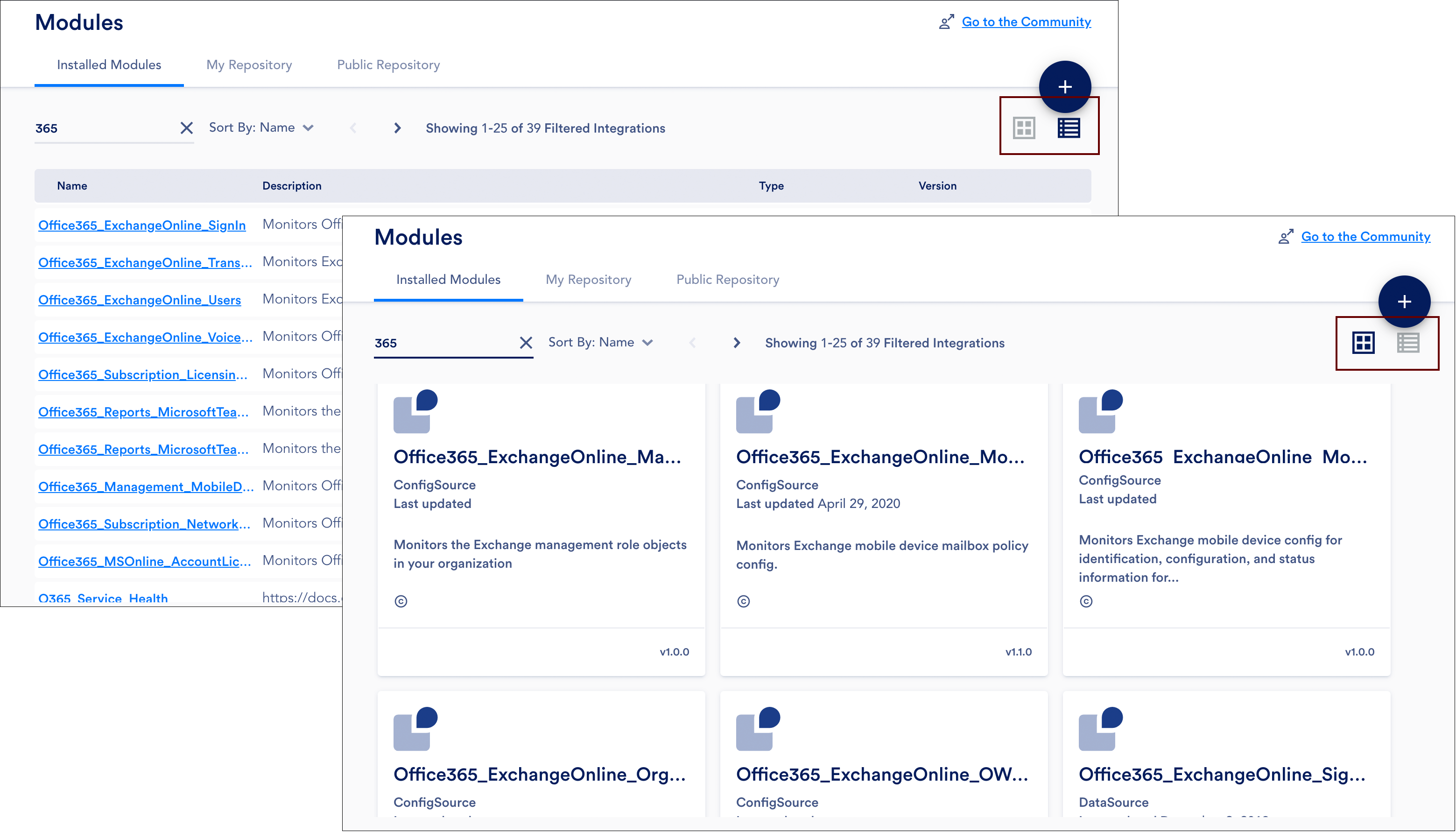
Task: Go to next page in back window
Action: pyautogui.click(x=397, y=128)
